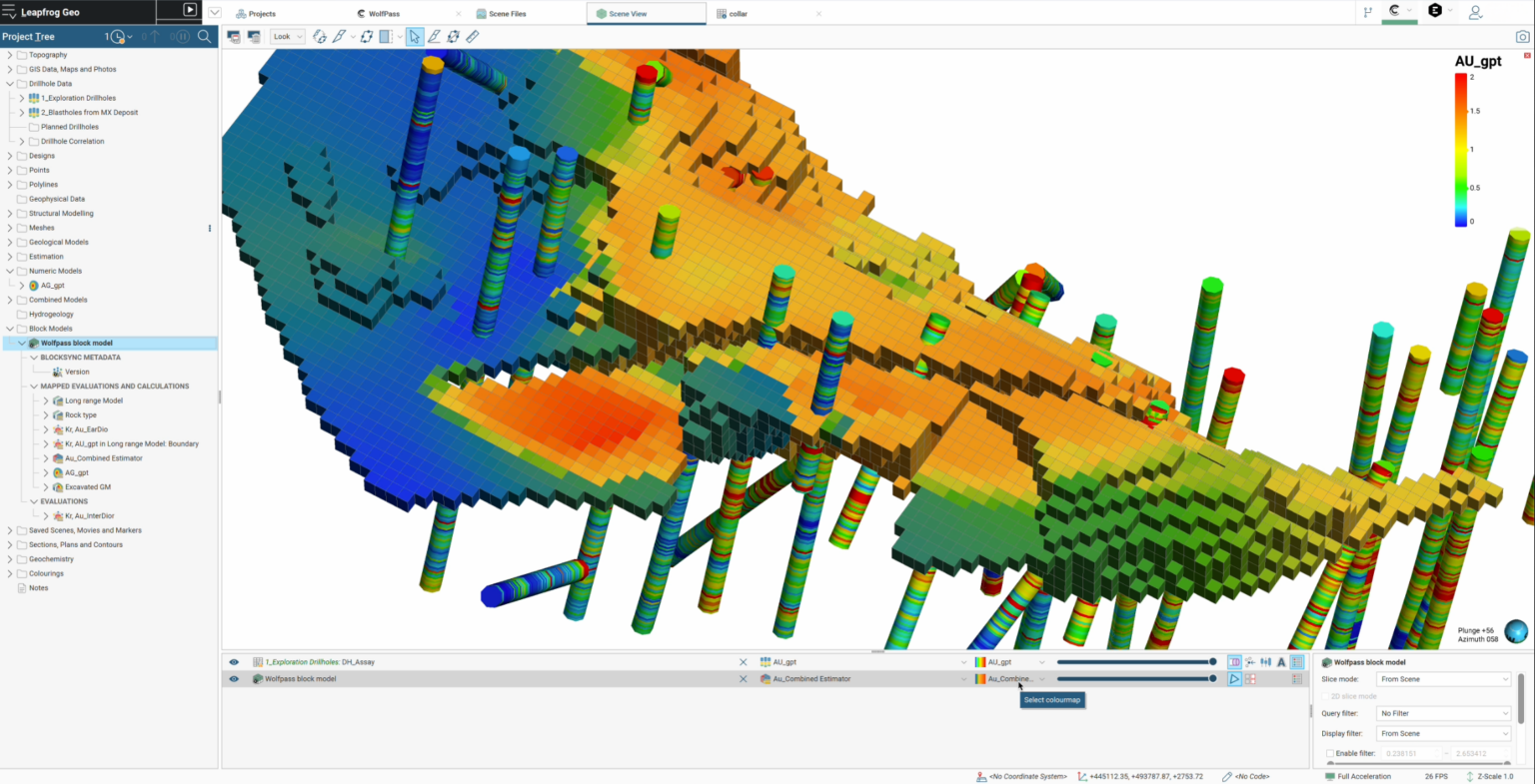The height and width of the screenshot is (784, 1535).
Task: Hide the 1_Exploration Drillholes layer
Action: coord(232,661)
